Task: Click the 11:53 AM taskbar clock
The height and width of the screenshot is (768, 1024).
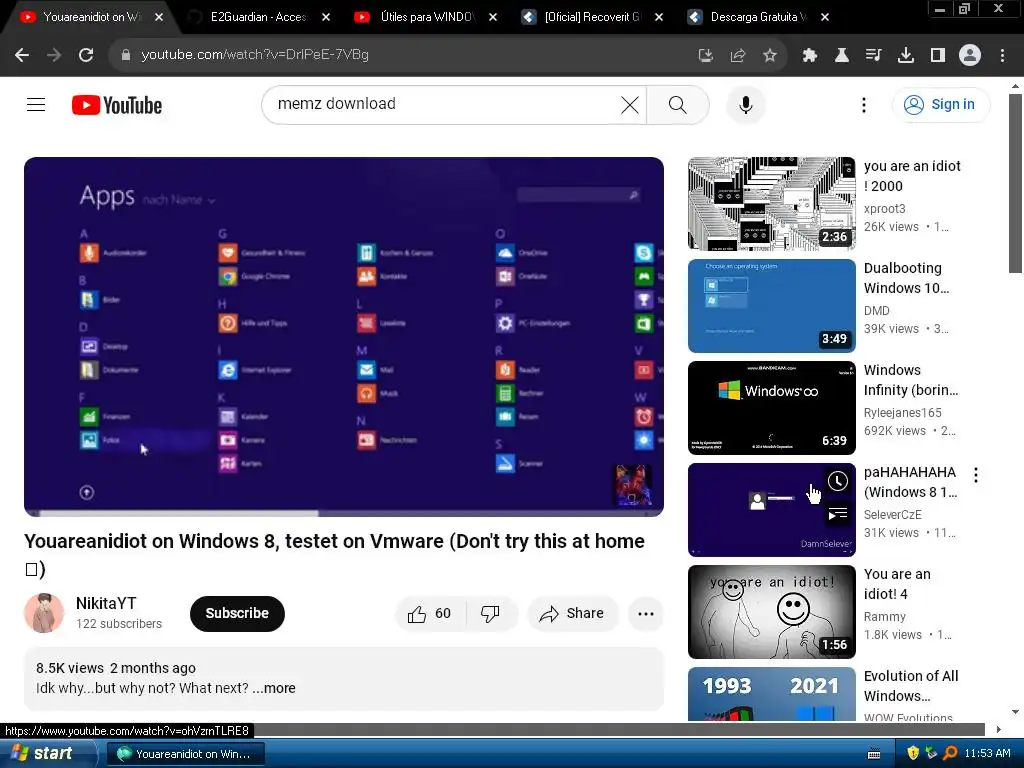Action: pyautogui.click(x=987, y=753)
